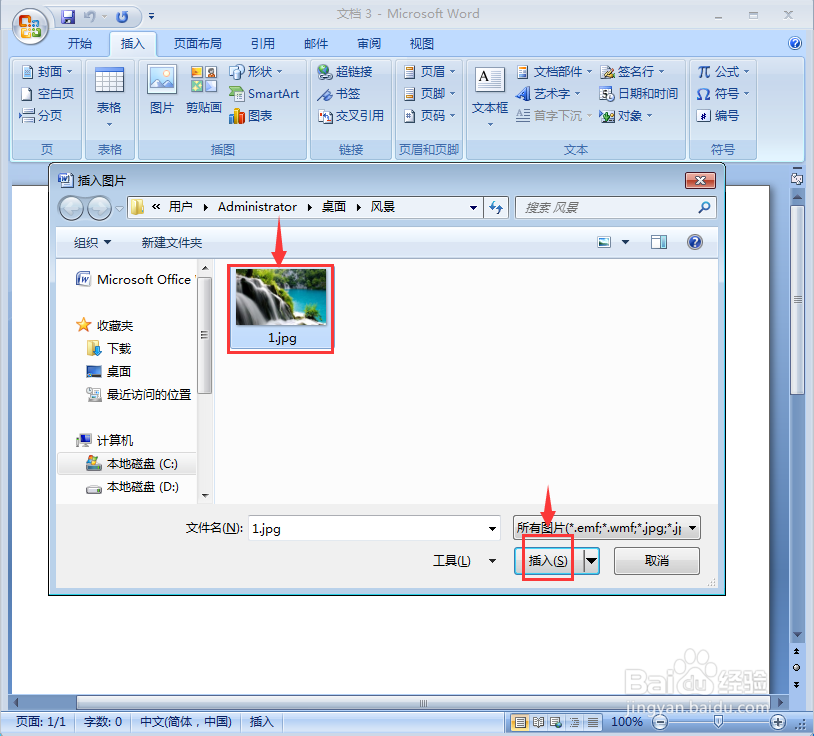This screenshot has height=736, width=814.
Task: Click Administrator in the address path
Action: coord(257,207)
